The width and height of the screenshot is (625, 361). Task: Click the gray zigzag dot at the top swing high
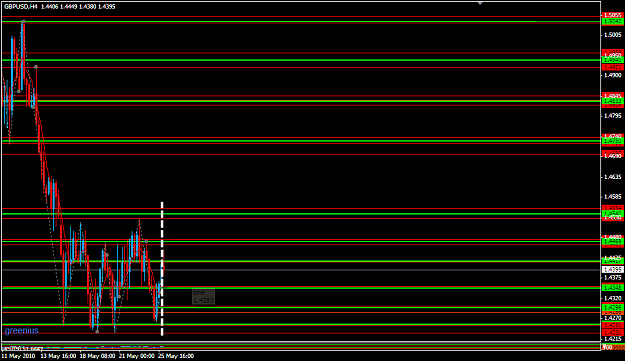(24, 21)
